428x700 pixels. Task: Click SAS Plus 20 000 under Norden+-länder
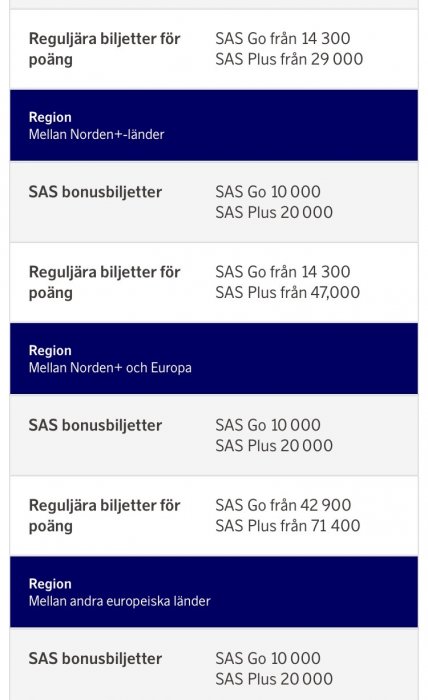(274, 212)
